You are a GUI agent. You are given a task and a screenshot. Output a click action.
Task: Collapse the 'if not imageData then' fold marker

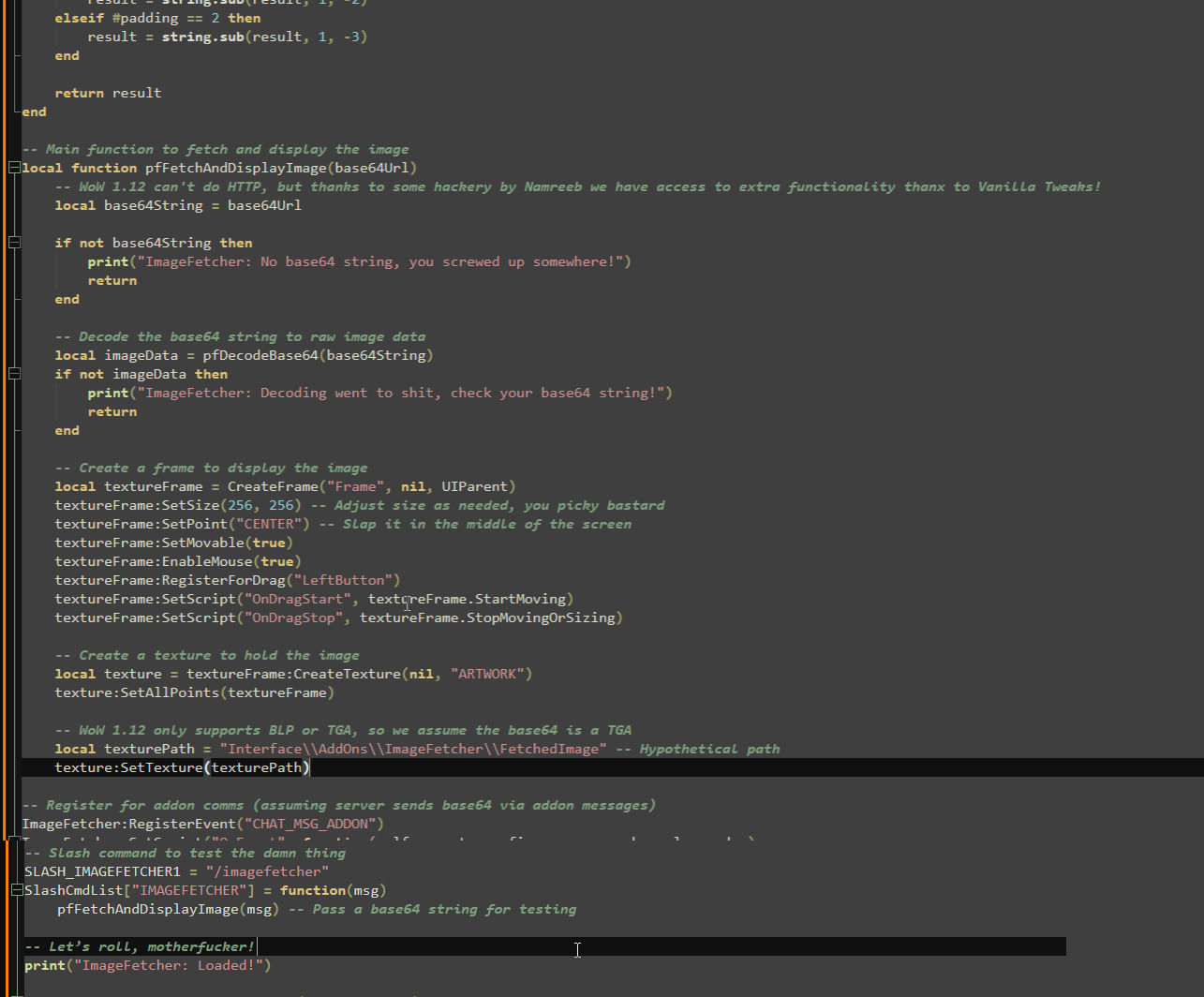tap(14, 374)
